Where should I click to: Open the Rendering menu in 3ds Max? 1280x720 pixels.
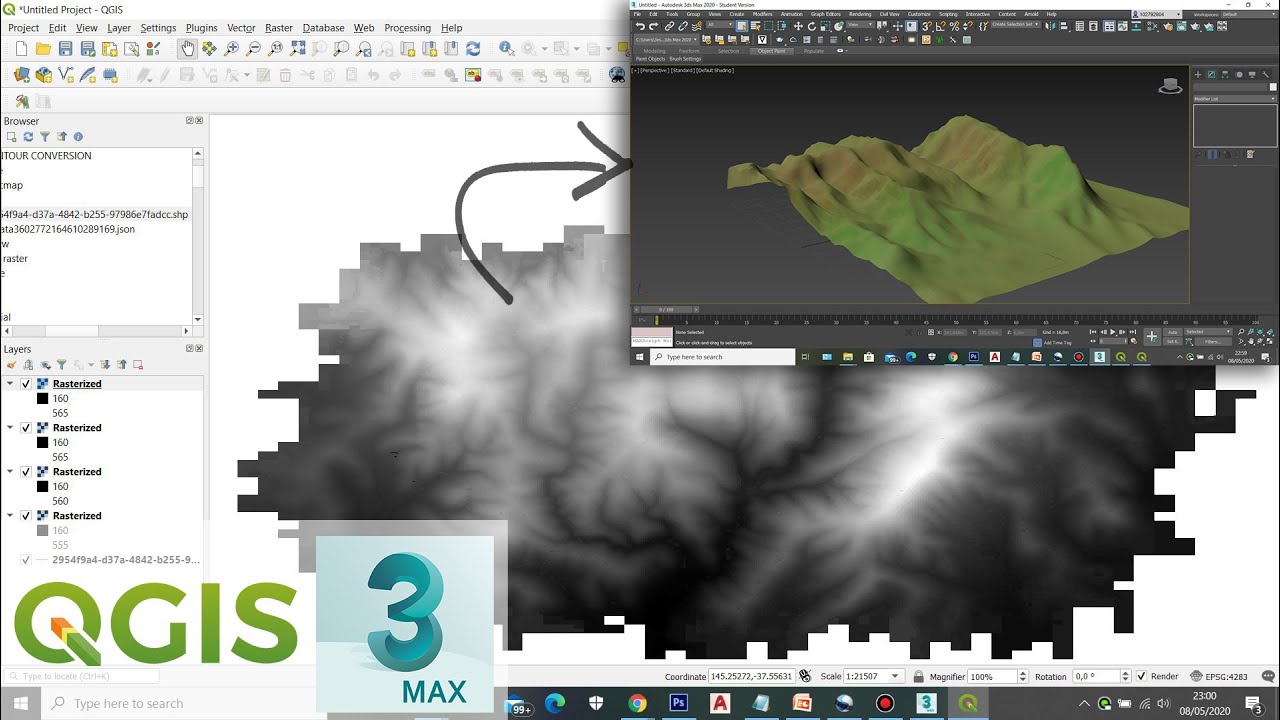coord(860,14)
